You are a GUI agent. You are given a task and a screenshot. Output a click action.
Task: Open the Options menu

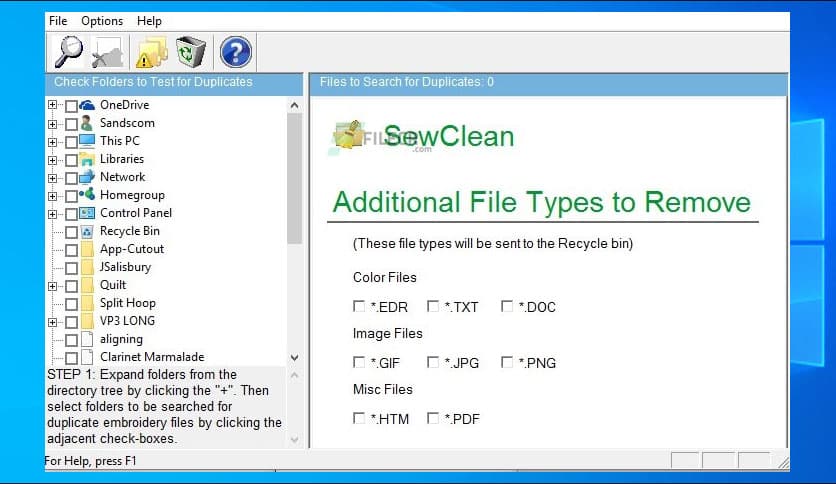click(102, 21)
